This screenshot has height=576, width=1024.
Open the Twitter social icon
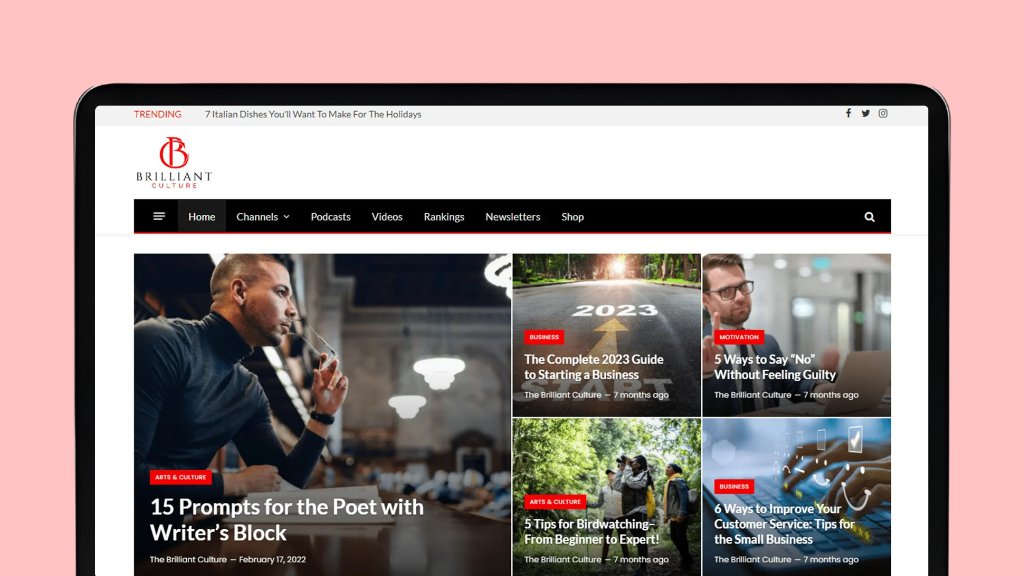(x=865, y=114)
